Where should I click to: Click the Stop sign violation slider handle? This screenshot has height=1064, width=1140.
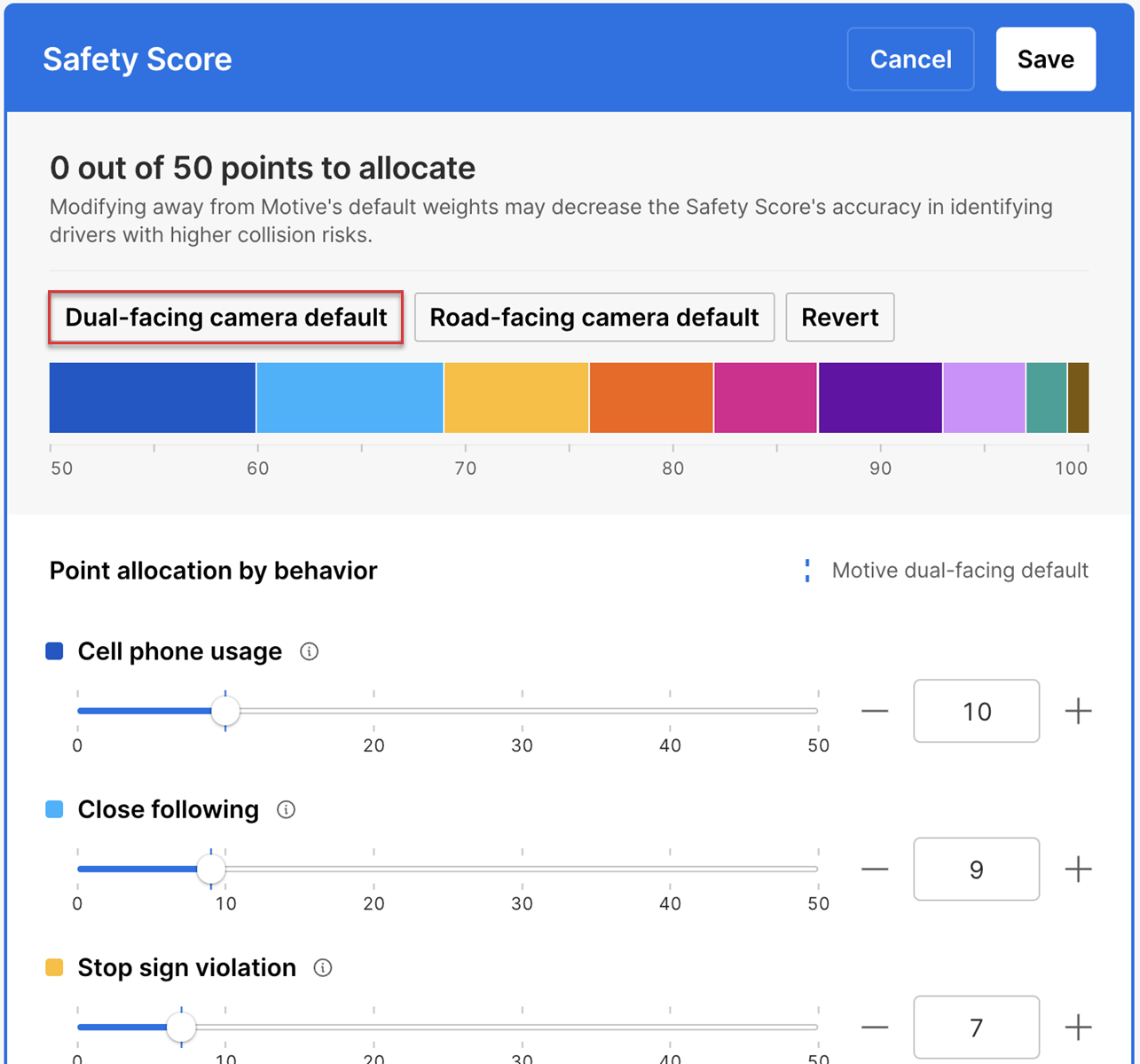click(181, 1027)
